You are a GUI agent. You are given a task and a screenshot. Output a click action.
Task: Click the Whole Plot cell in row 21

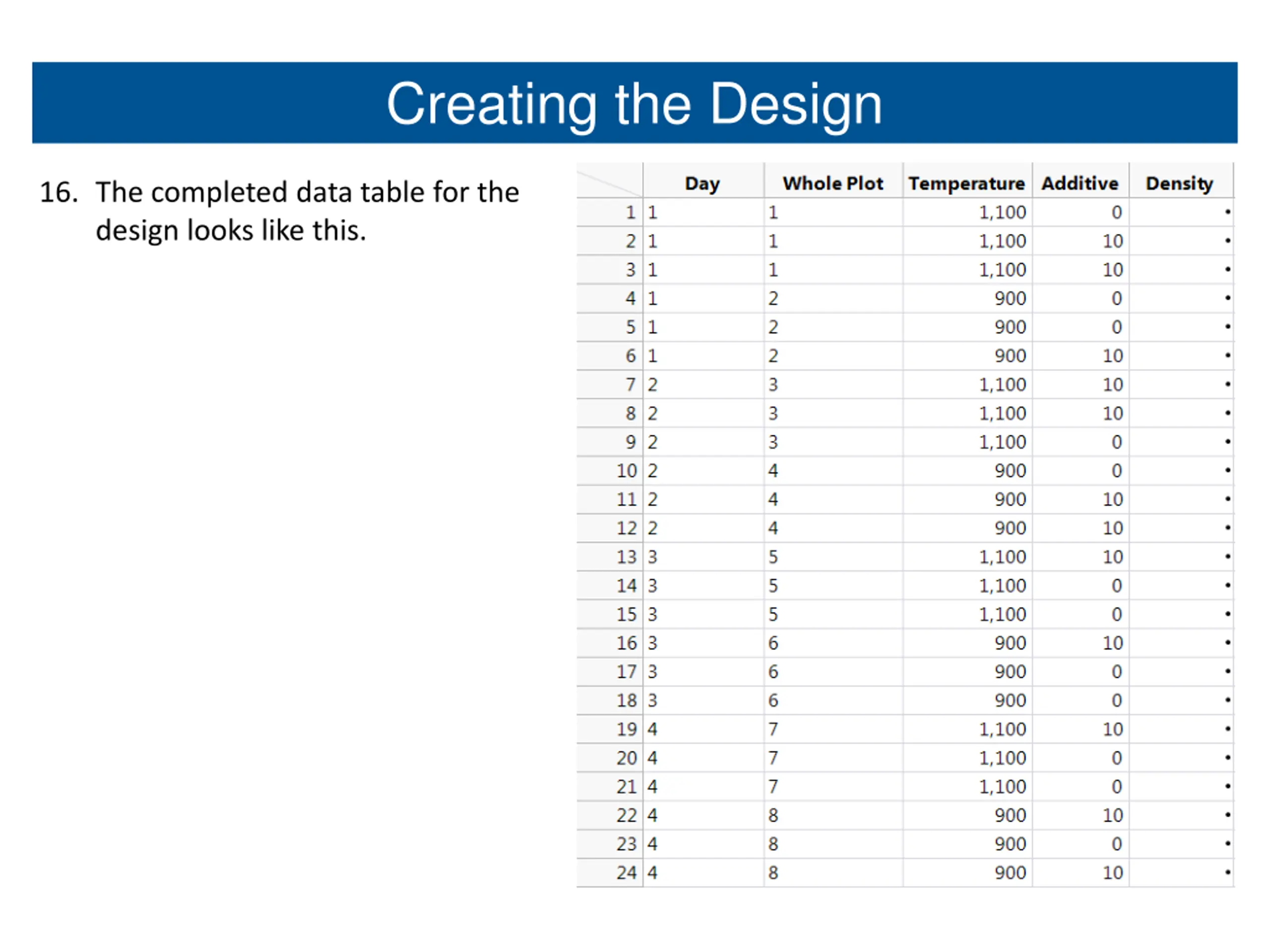(832, 786)
